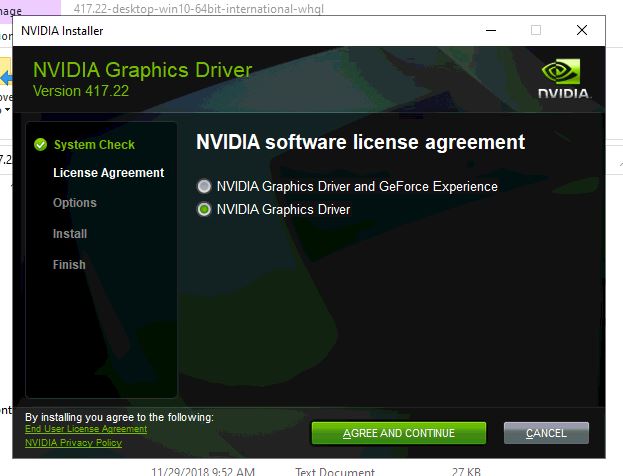The width and height of the screenshot is (623, 476).
Task: Select the NVIDIA Graphics Driver only radio button
Action: [x=204, y=209]
